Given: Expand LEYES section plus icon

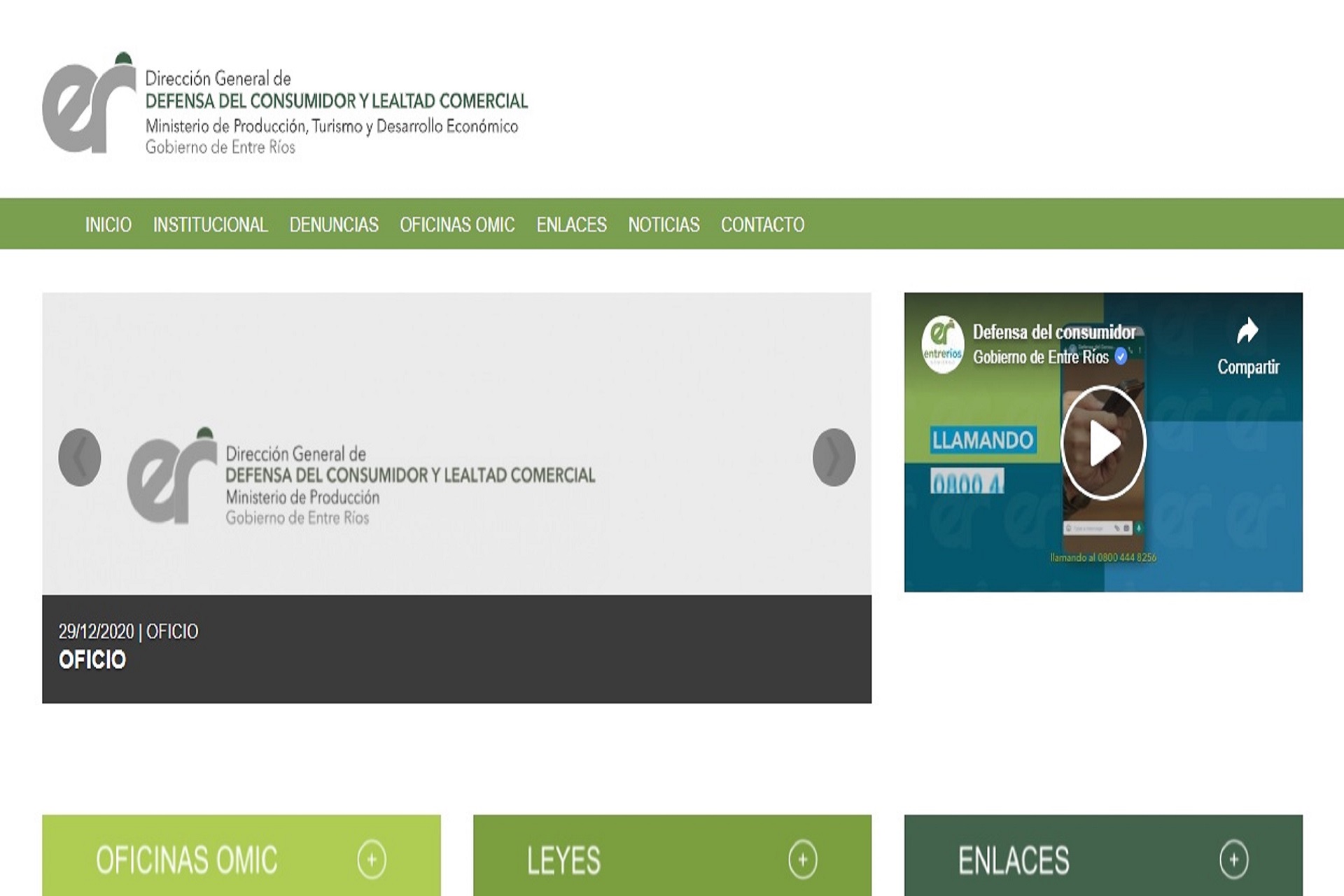Looking at the screenshot, I should point(802,859).
